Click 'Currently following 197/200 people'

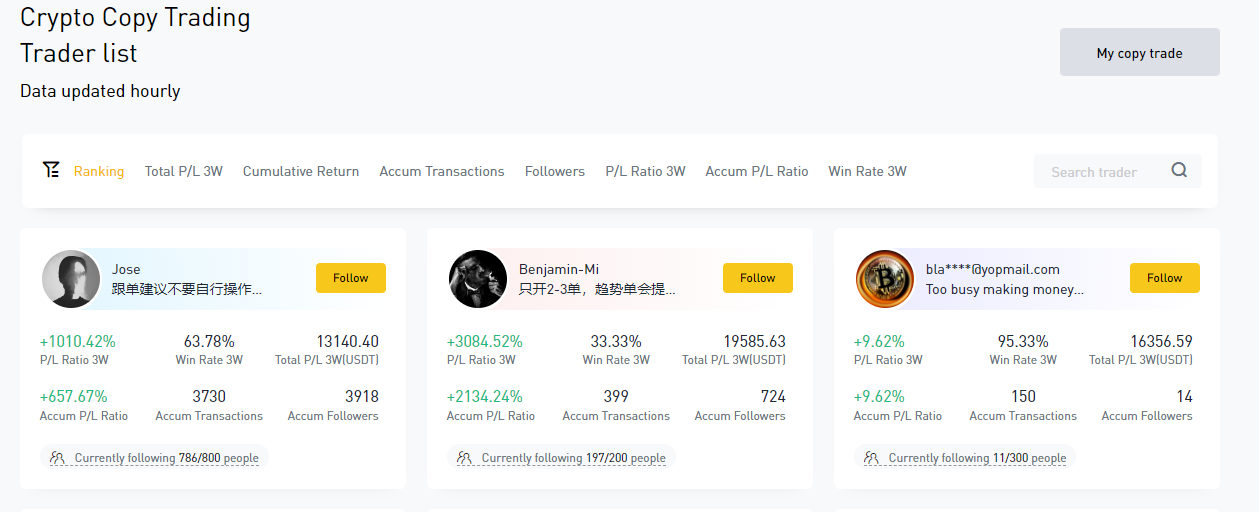tap(574, 458)
